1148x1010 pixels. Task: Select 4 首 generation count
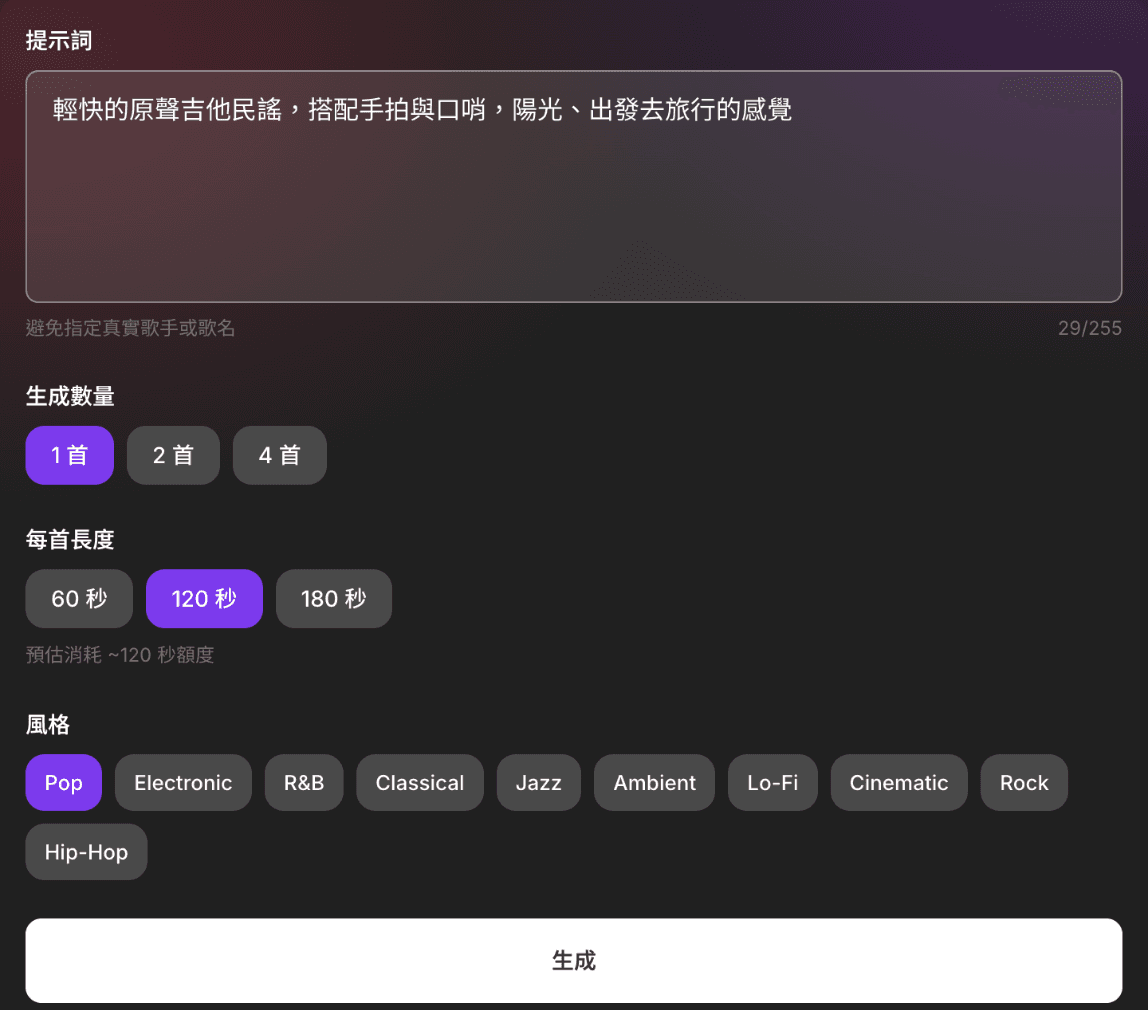[x=280, y=455]
